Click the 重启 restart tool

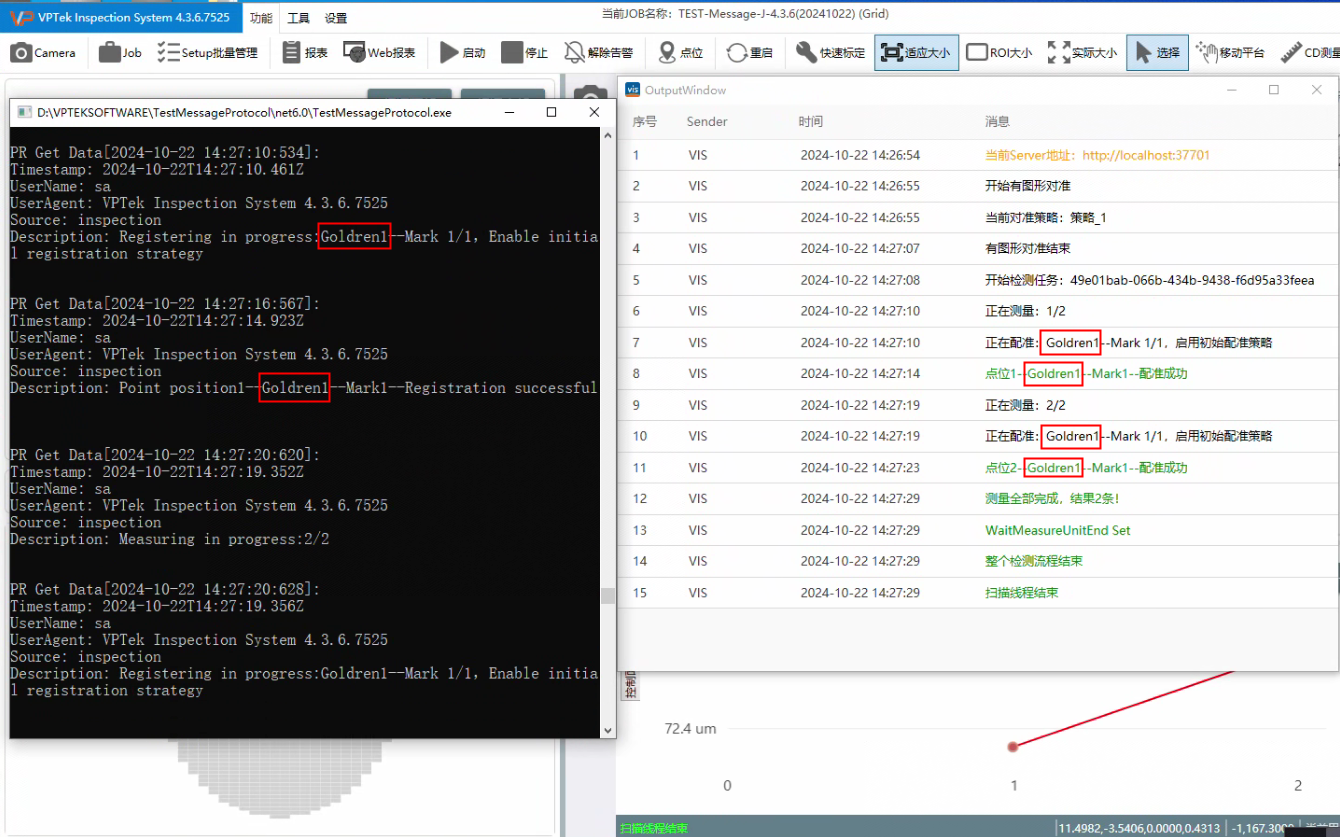750,53
